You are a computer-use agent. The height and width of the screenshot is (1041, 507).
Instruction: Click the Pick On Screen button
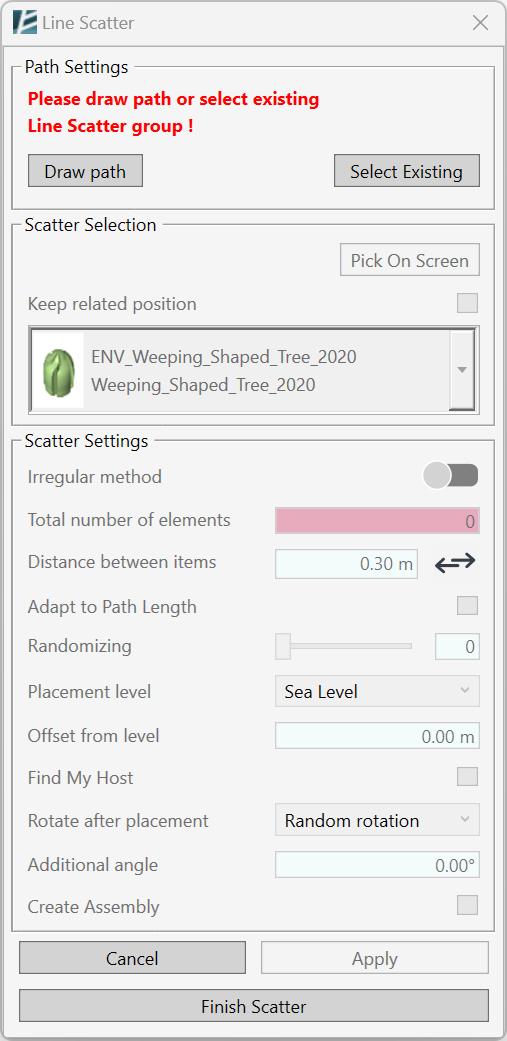pyautogui.click(x=409, y=260)
